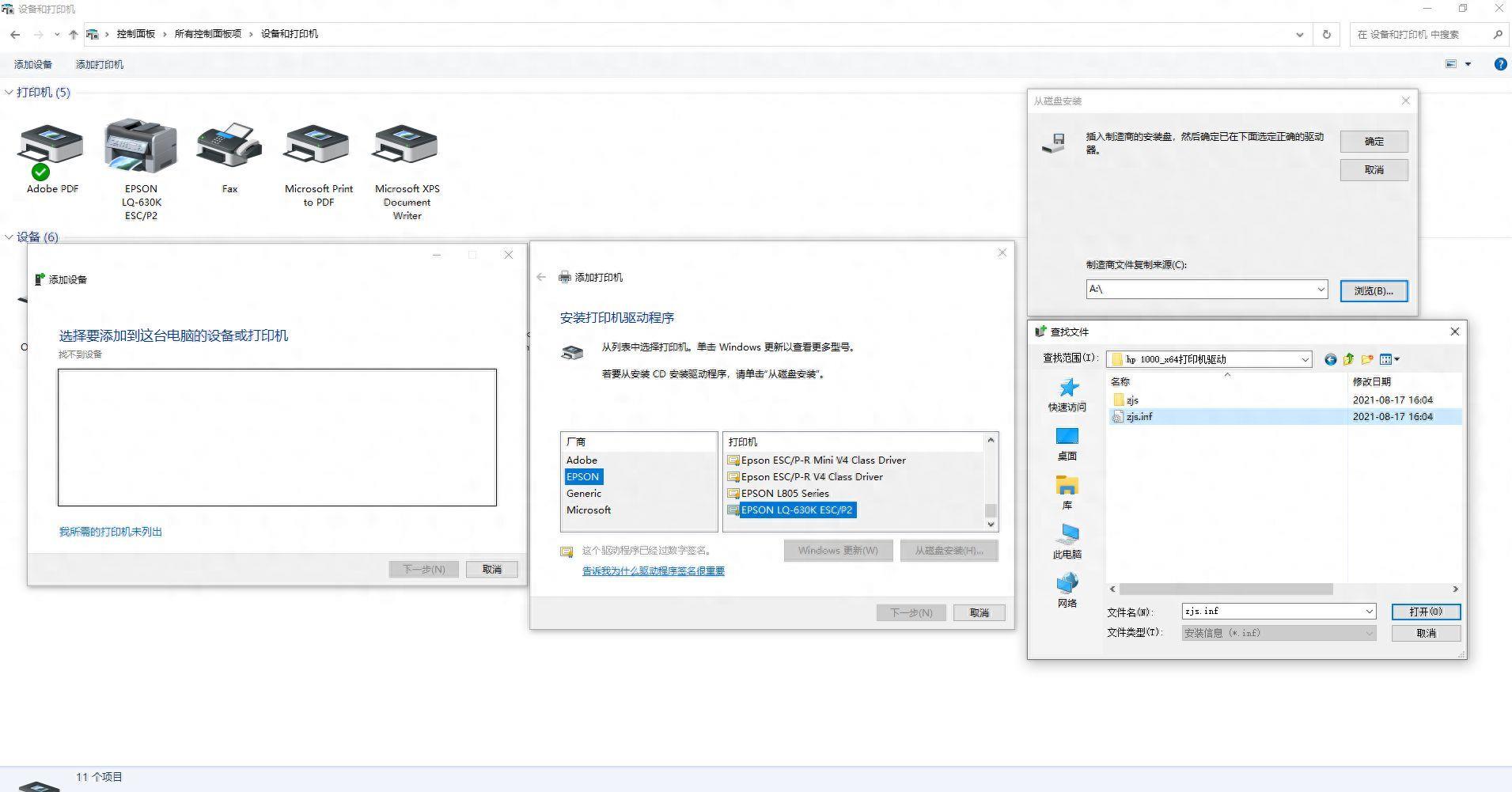Select Generic in manufacturer list
The width and height of the screenshot is (1512, 792).
pyautogui.click(x=584, y=493)
